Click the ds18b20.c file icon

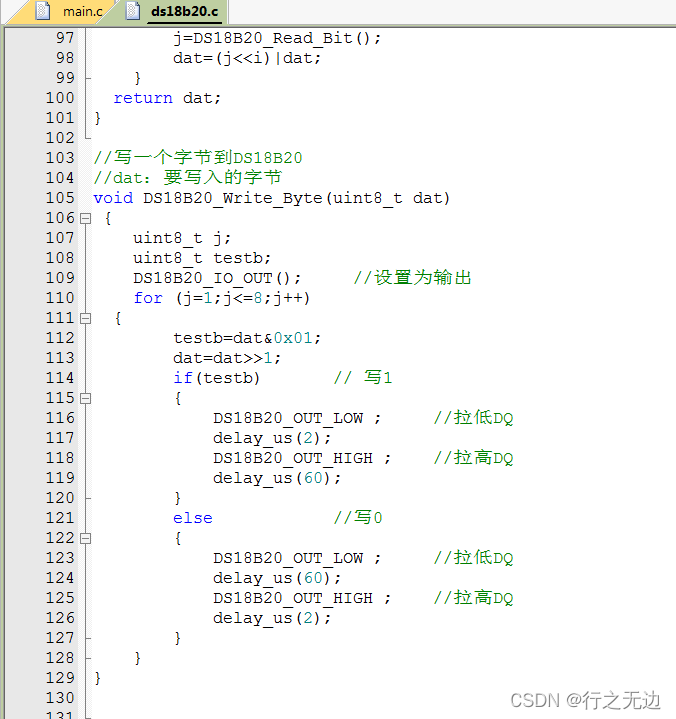click(133, 11)
